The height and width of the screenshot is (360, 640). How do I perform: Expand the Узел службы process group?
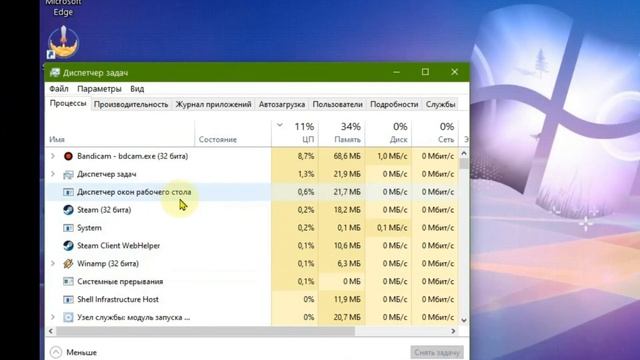click(x=53, y=317)
